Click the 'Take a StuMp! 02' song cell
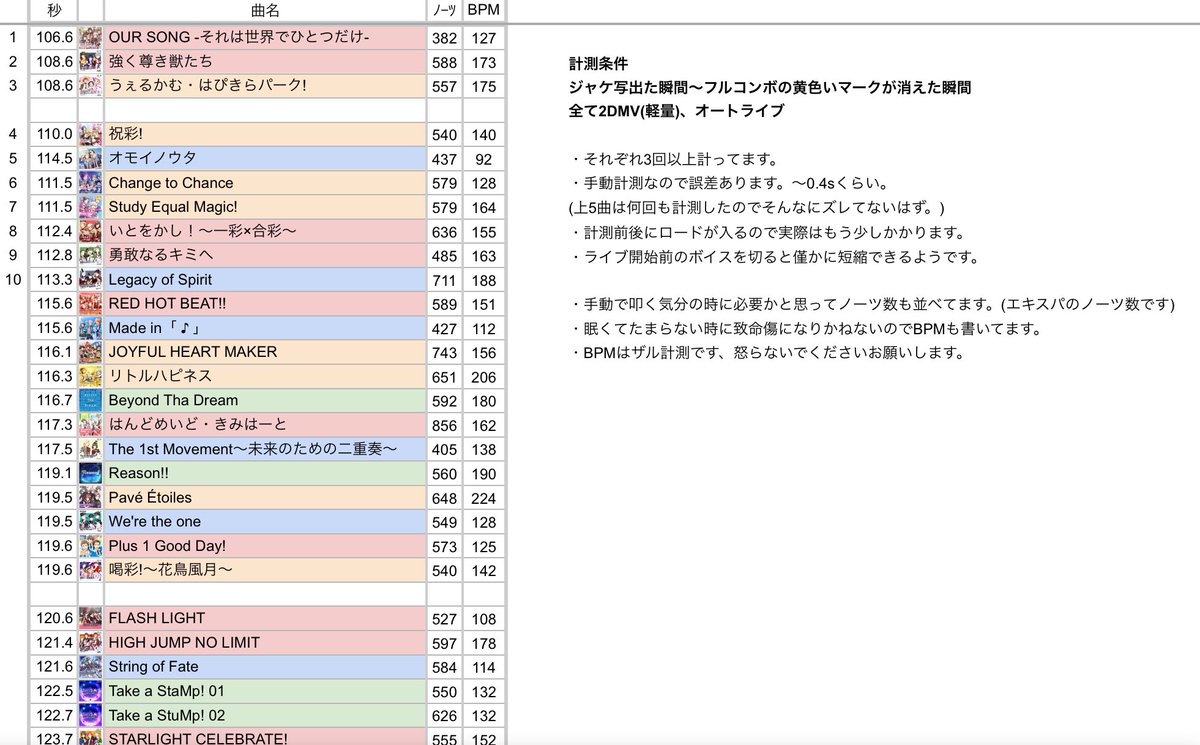 (x=265, y=715)
